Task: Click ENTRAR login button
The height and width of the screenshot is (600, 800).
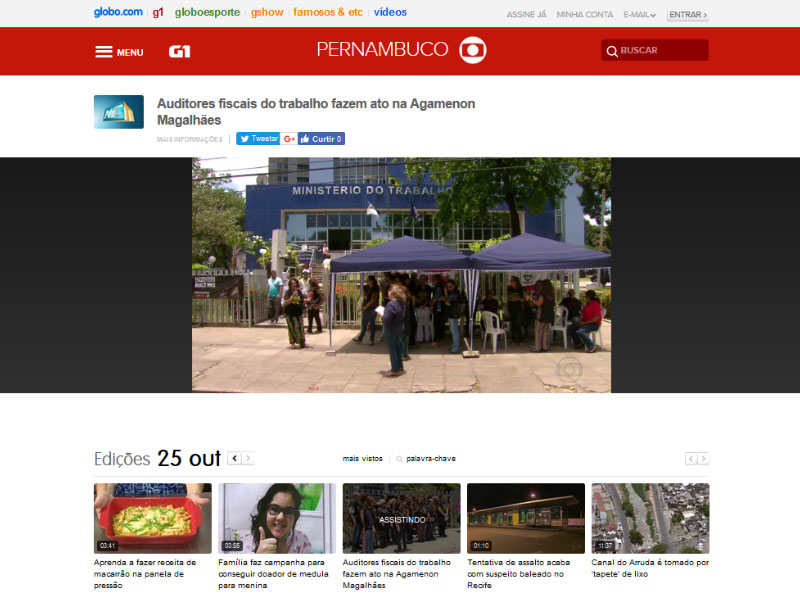Action: (x=688, y=15)
